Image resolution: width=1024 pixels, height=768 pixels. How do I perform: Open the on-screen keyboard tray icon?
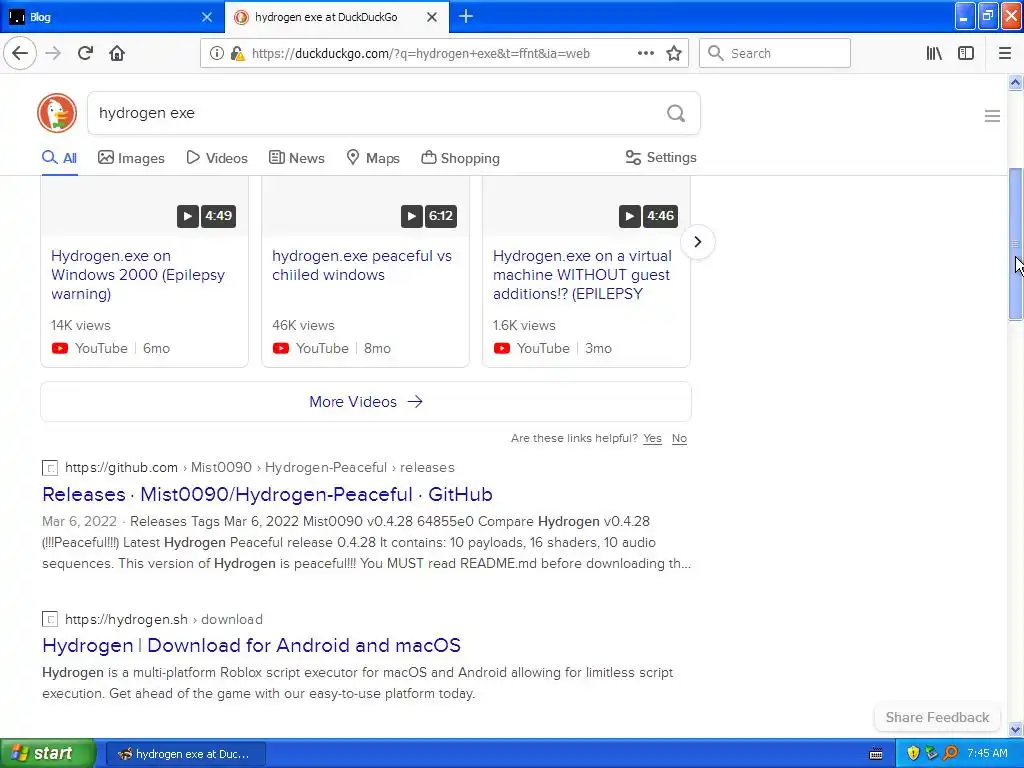pyautogui.click(x=876, y=754)
